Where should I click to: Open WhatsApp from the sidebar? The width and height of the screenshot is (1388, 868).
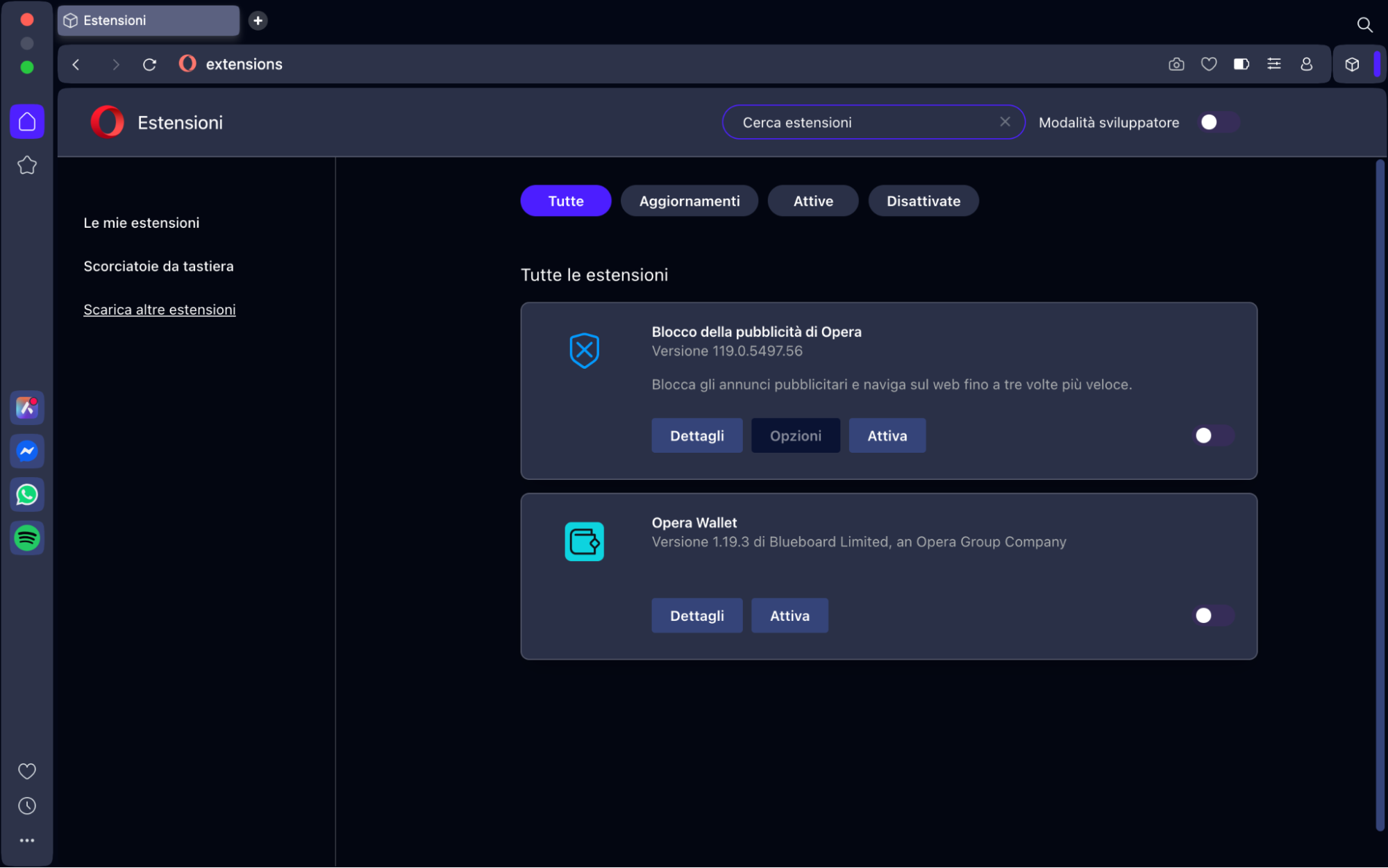(x=27, y=494)
